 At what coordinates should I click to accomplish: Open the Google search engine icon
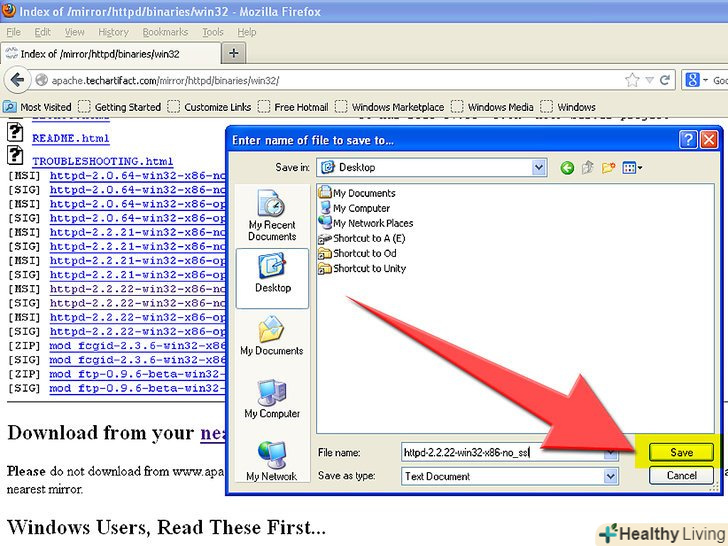click(692, 80)
